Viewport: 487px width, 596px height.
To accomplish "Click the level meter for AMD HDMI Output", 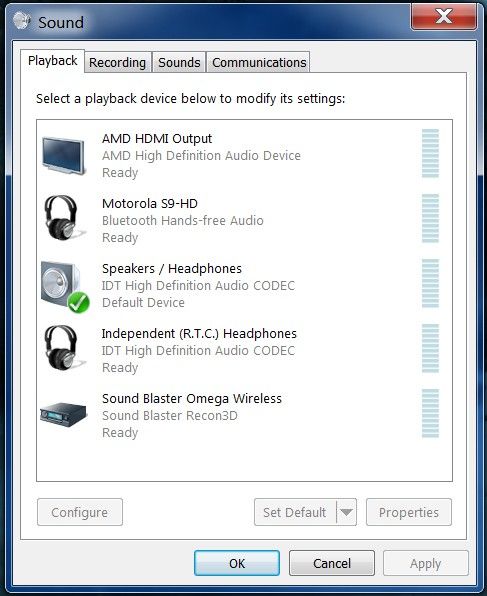I will [x=430, y=153].
